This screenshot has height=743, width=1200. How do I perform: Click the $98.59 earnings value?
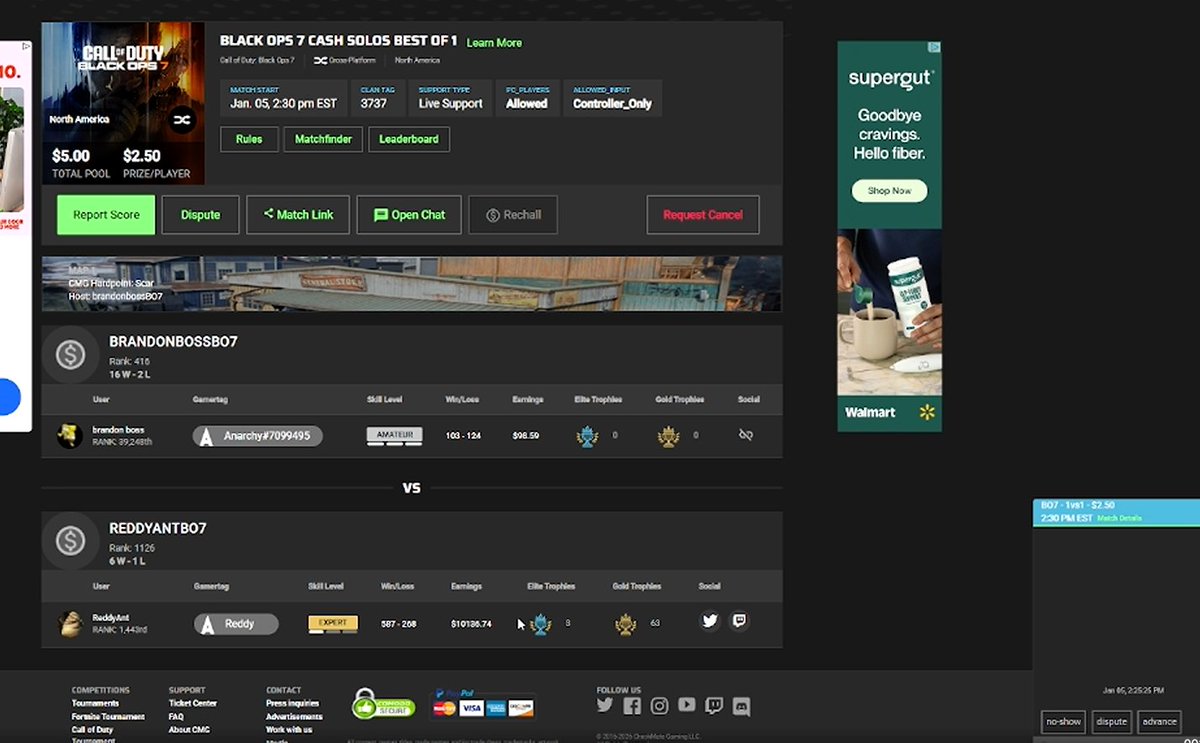(525, 436)
